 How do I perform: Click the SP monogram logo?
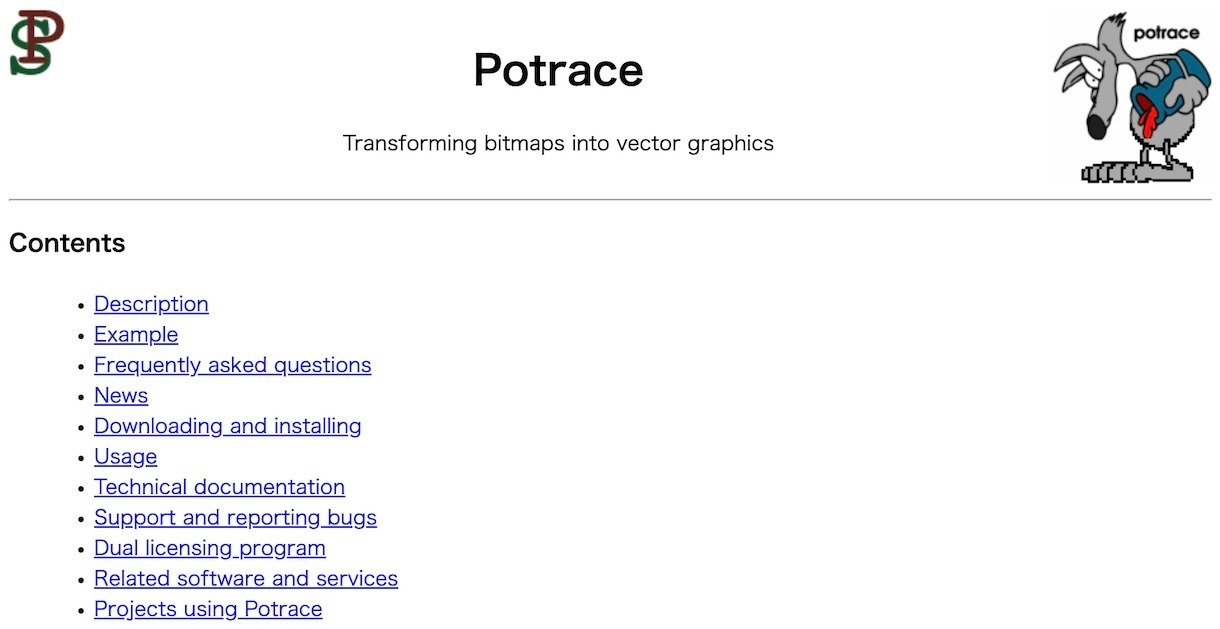(x=37, y=42)
